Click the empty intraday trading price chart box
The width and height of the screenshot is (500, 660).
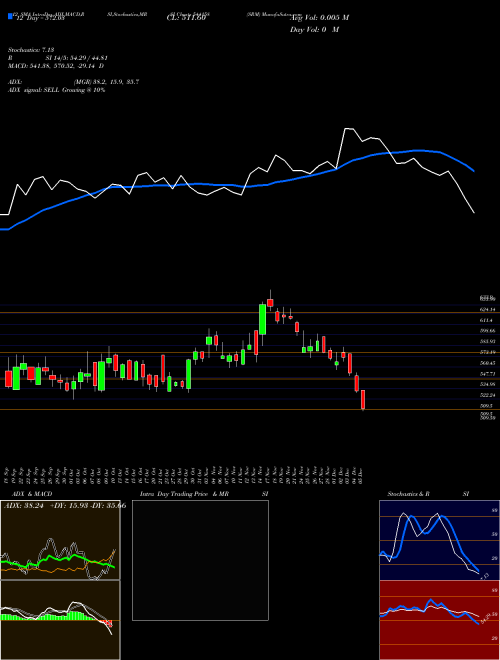pyautogui.click(x=200, y=560)
